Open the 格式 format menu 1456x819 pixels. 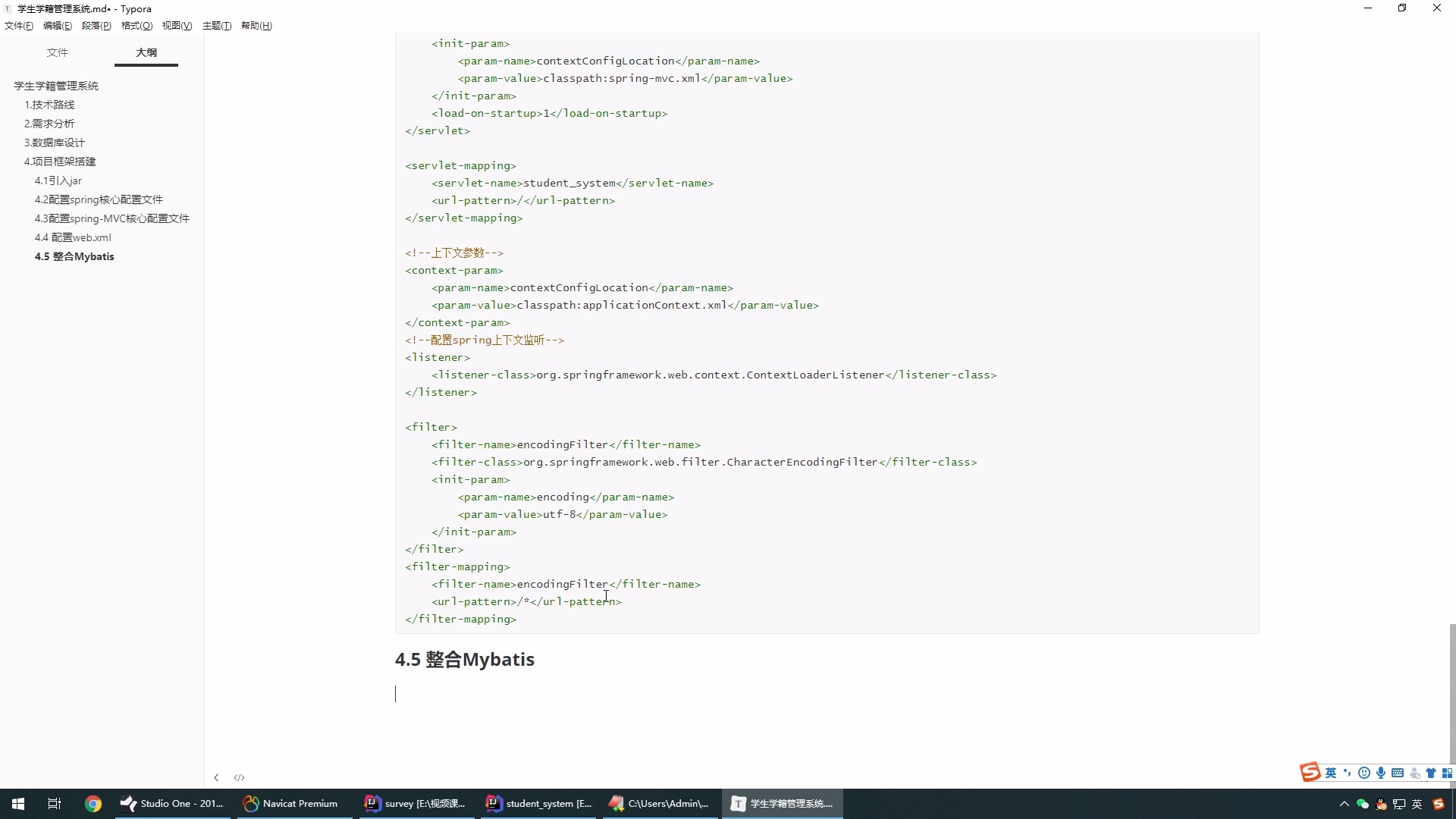click(x=136, y=26)
